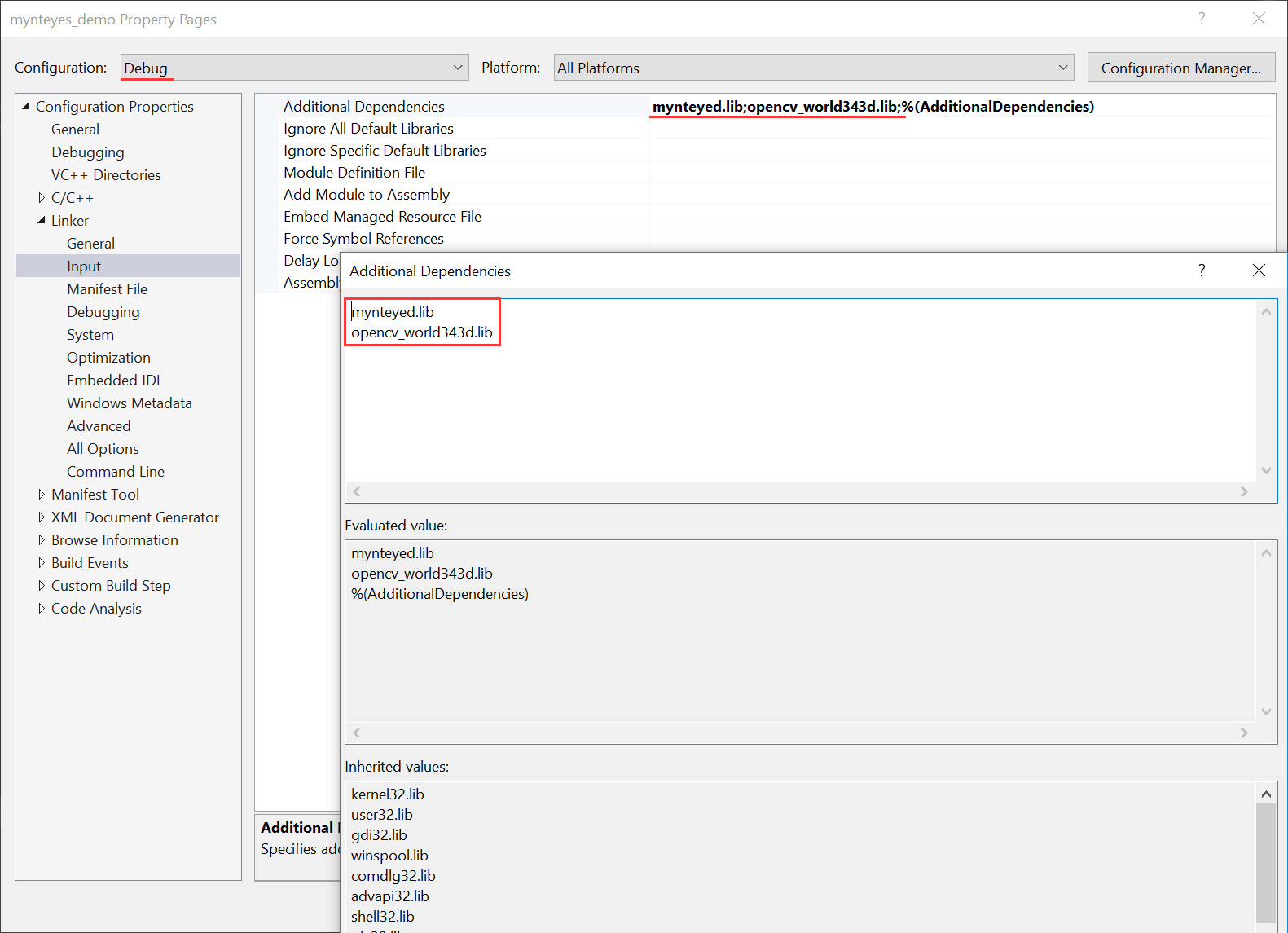Click the help icon in Property Pages title bar
This screenshot has height=933, width=1288.
coord(1202,19)
